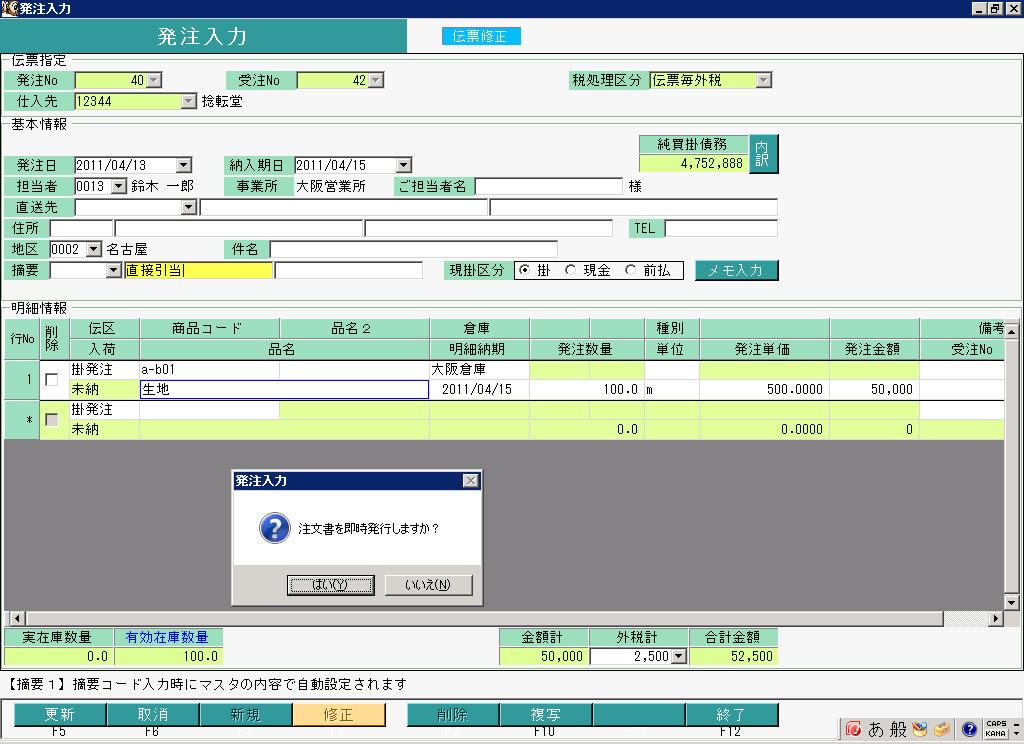Select the 前払 payment radio button
Screen dimensions: 1024x744
coord(630,270)
